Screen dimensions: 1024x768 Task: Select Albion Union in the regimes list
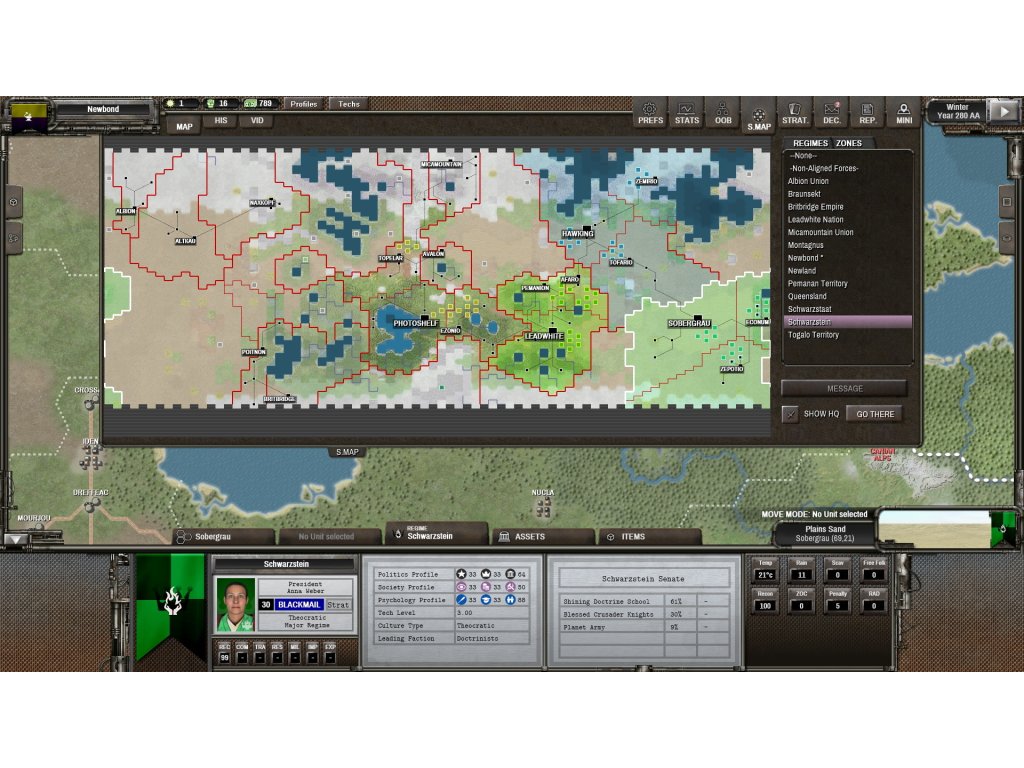[847, 182]
